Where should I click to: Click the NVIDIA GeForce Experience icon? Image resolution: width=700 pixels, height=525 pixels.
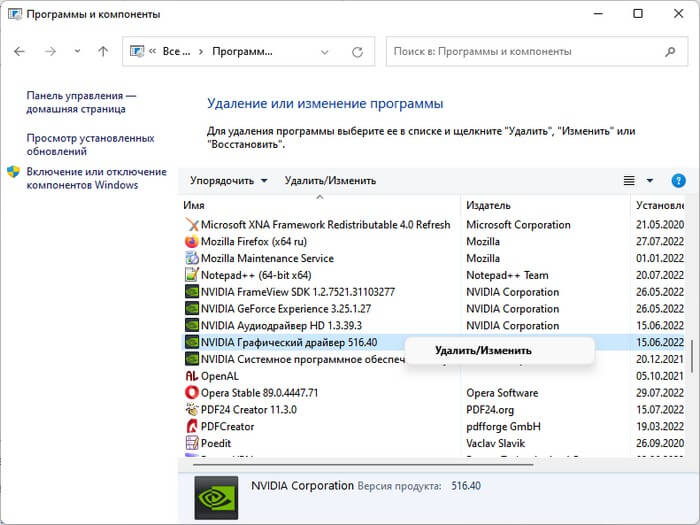[192, 309]
